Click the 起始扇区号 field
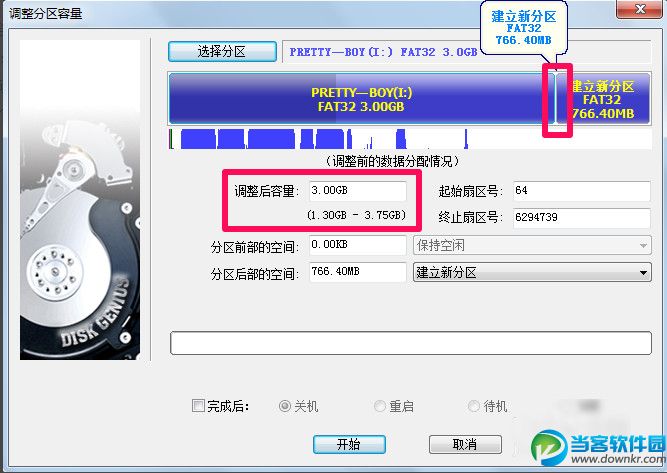This screenshot has height=473, width=667. [x=581, y=191]
